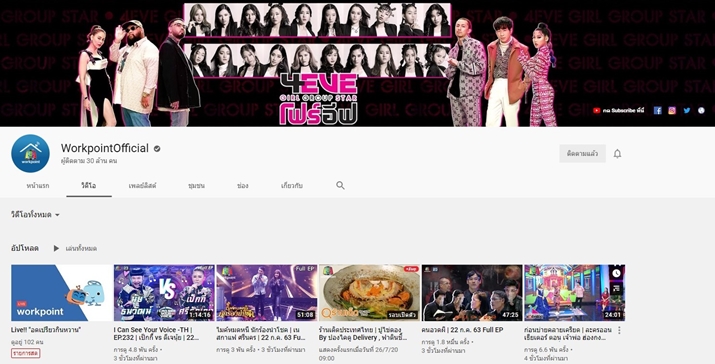715x364 pixels.
Task: Open the I Can See Your Voice EP.232 title
Action: pos(156,333)
